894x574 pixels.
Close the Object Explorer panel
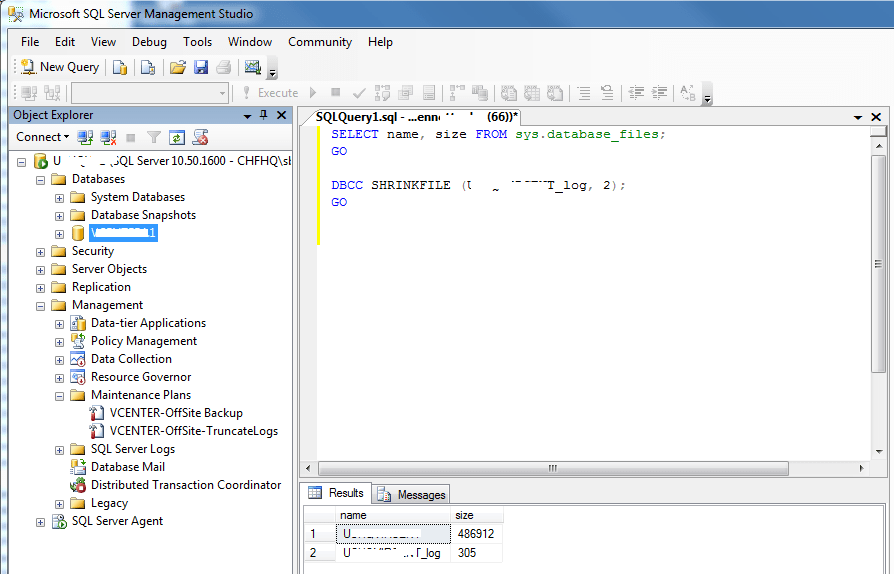(282, 115)
